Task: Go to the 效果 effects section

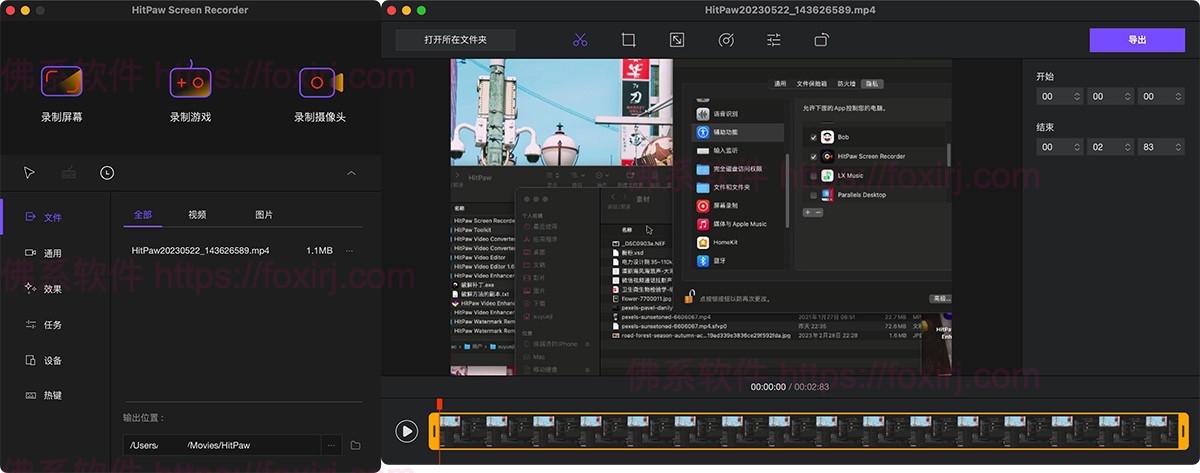Action: point(44,289)
